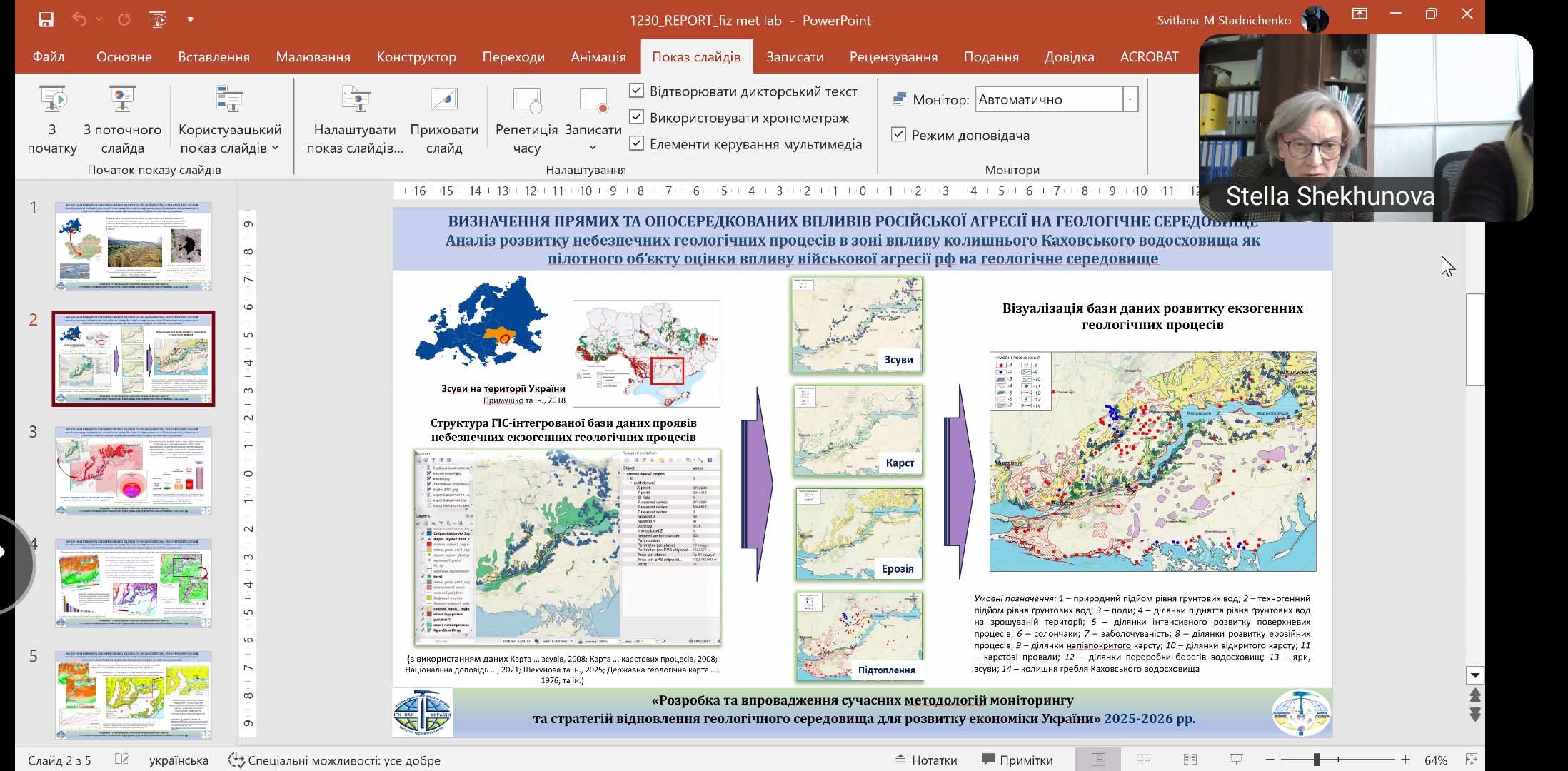This screenshot has width=1568, height=771.
Task: Select slide 3 thumbnail
Action: coord(134,471)
